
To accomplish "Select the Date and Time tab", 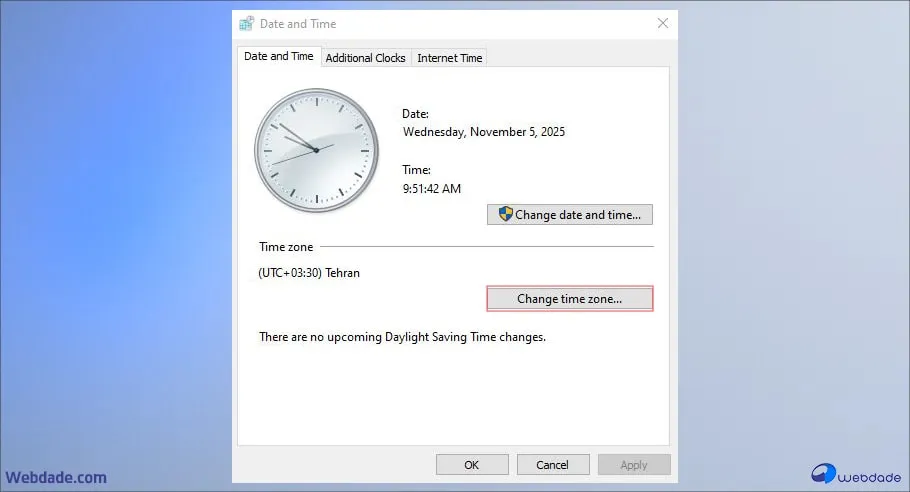I will tap(279, 56).
